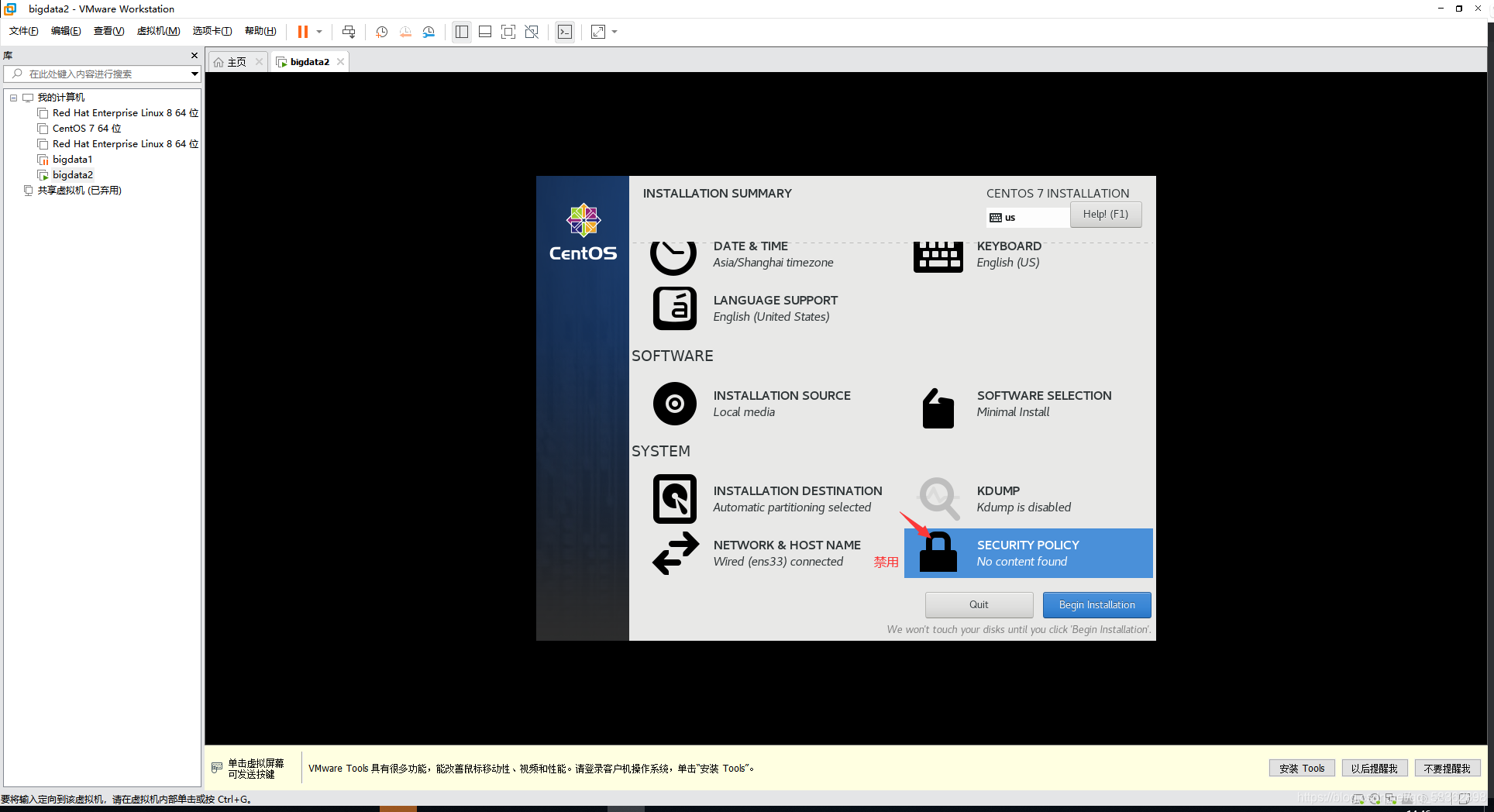Collapse the 我的计算机 tree node

pos(13,98)
